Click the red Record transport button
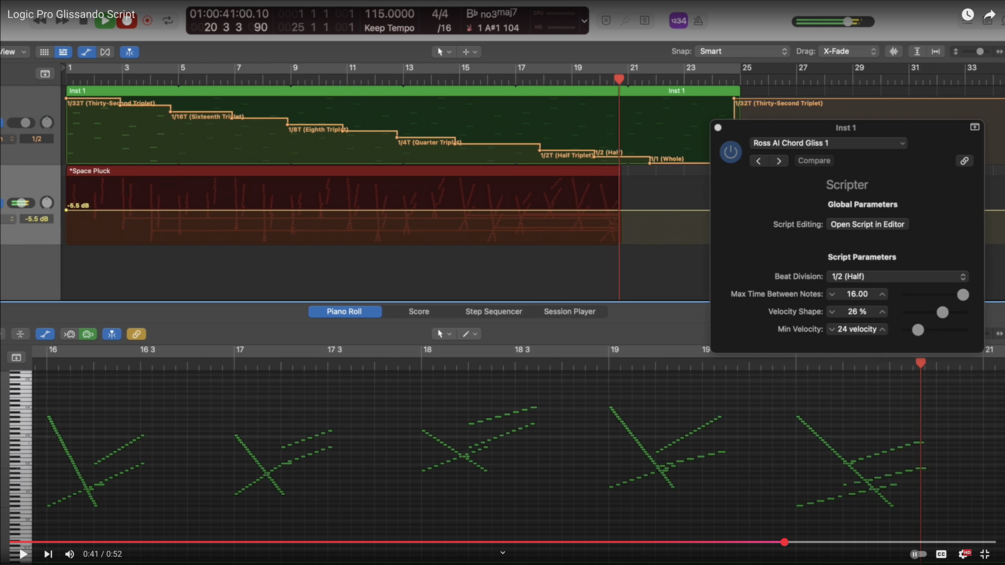Image resolution: width=1005 pixels, height=565 pixels. (126, 21)
